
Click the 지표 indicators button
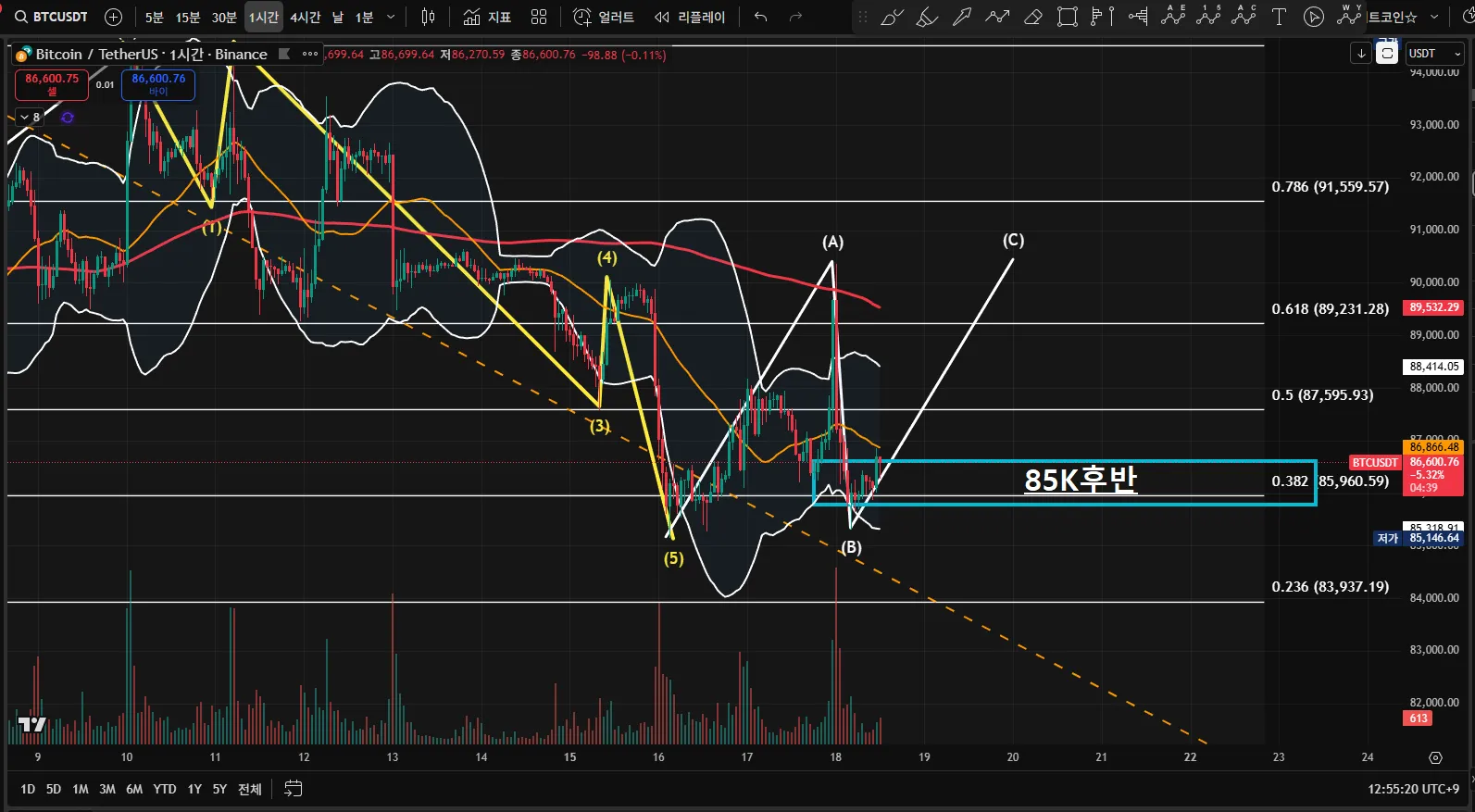pos(487,17)
